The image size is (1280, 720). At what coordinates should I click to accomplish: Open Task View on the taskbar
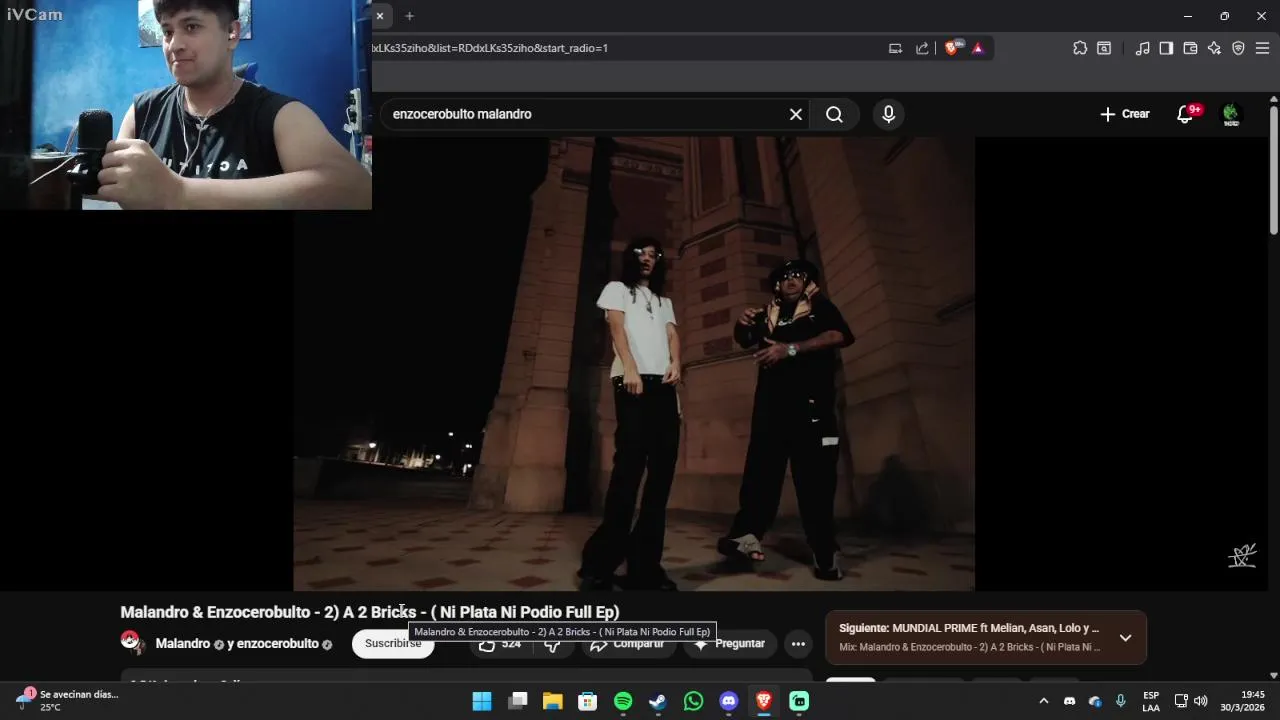tap(517, 701)
